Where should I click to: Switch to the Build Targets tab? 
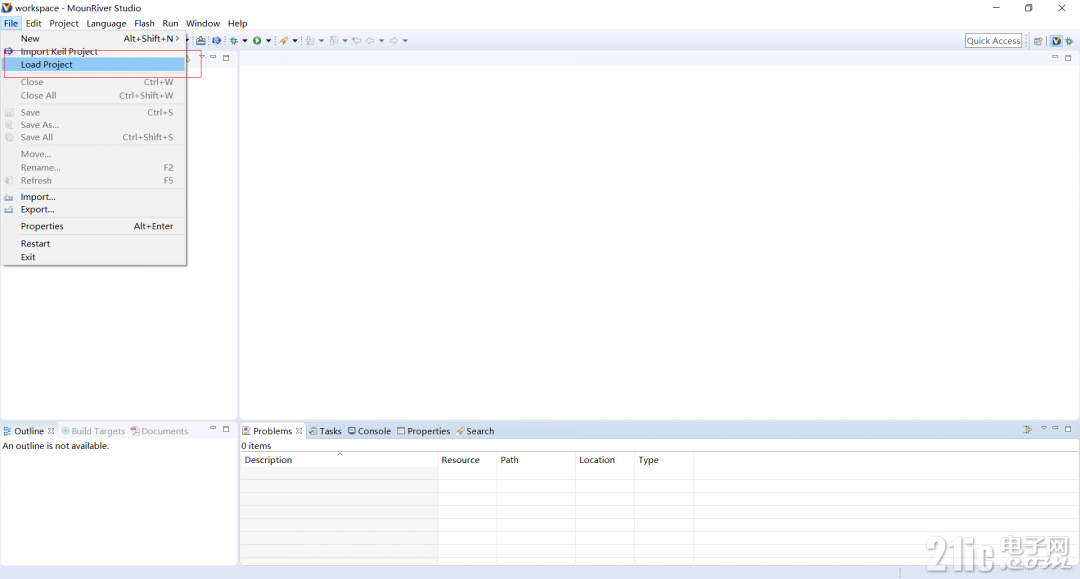[93, 431]
